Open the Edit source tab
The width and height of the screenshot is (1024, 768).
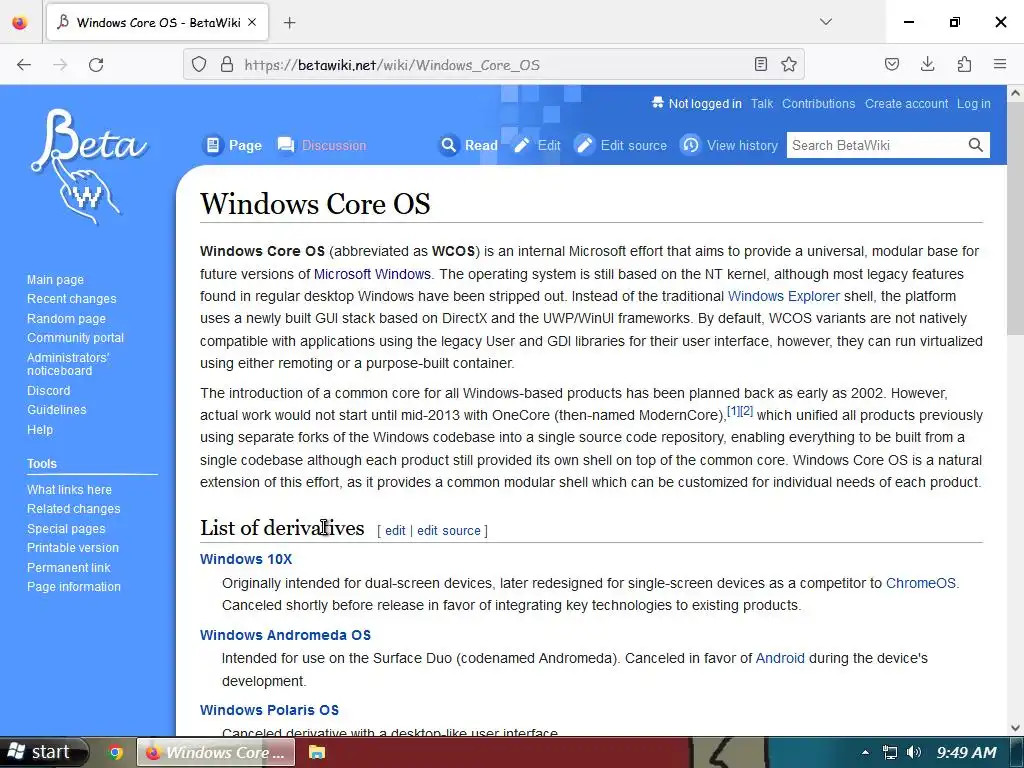point(620,145)
